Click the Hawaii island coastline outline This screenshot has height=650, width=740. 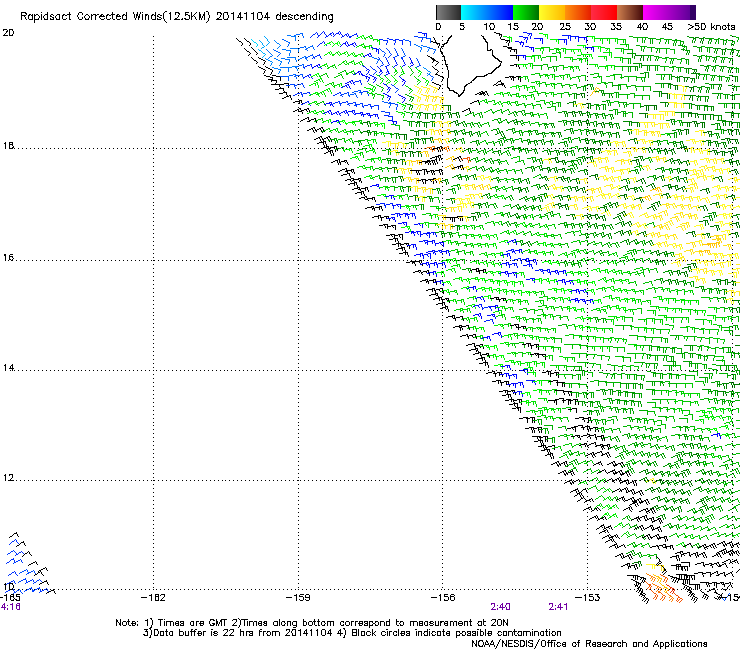[472, 65]
